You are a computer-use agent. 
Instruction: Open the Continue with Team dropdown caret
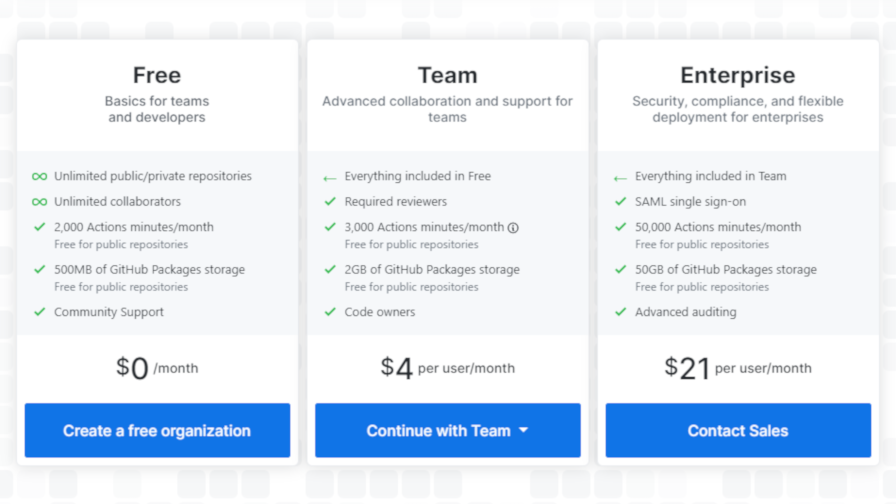(x=523, y=430)
